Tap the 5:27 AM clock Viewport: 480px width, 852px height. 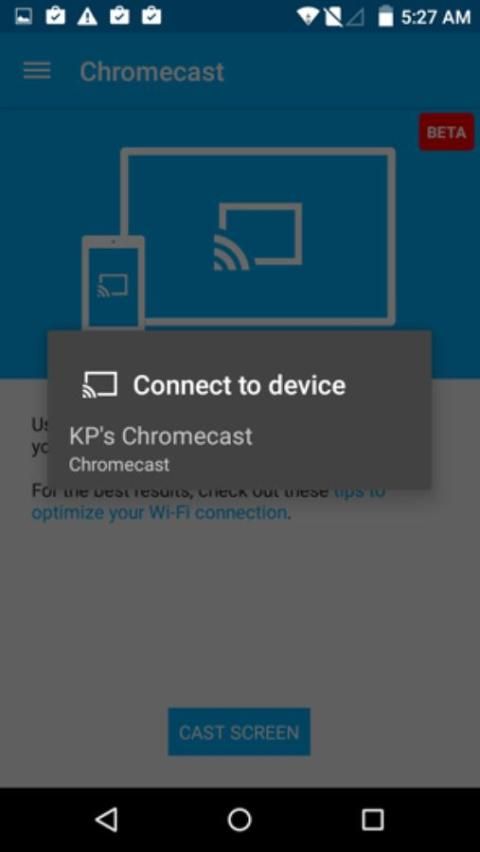click(x=436, y=17)
